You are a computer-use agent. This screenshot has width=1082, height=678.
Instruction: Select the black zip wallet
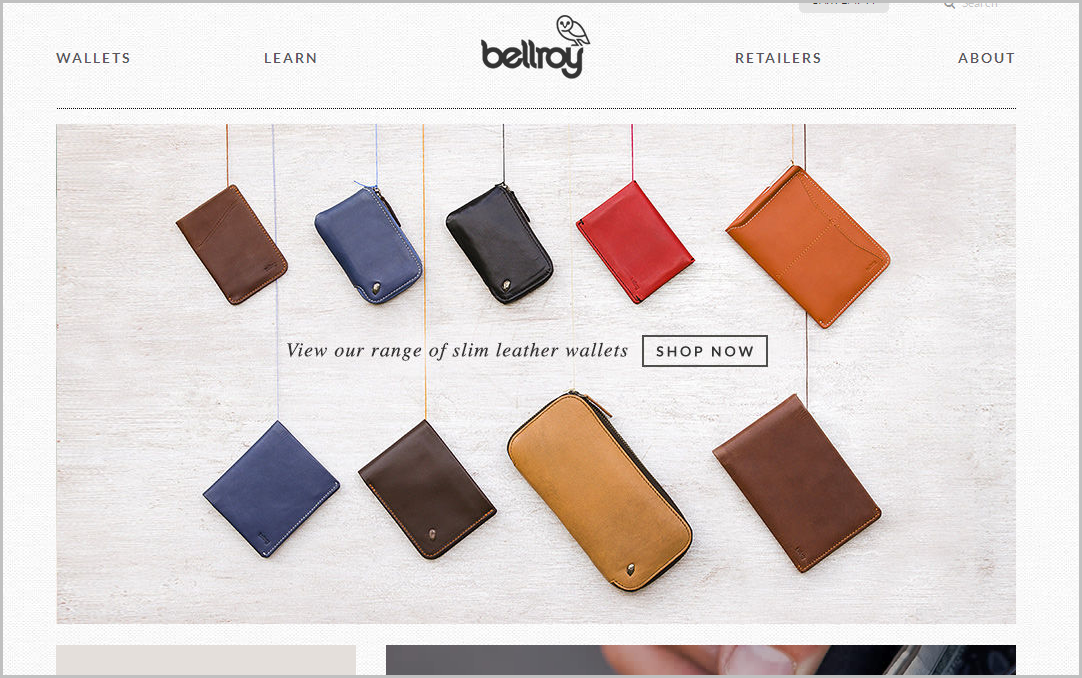point(500,243)
